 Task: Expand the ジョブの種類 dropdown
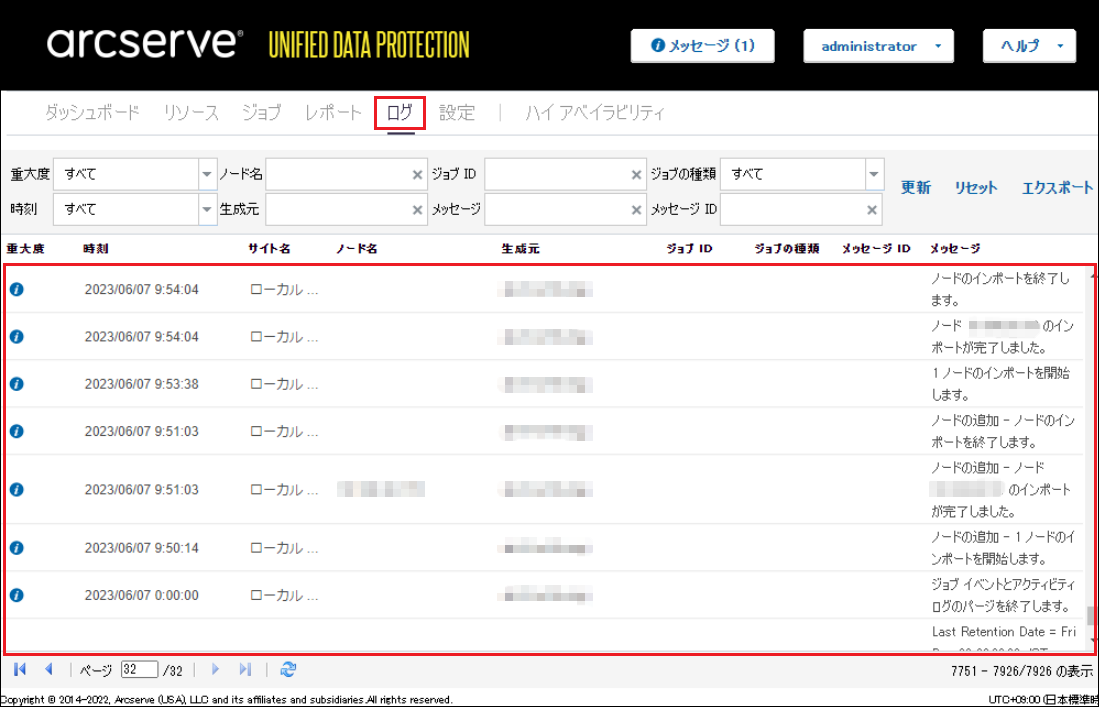874,174
